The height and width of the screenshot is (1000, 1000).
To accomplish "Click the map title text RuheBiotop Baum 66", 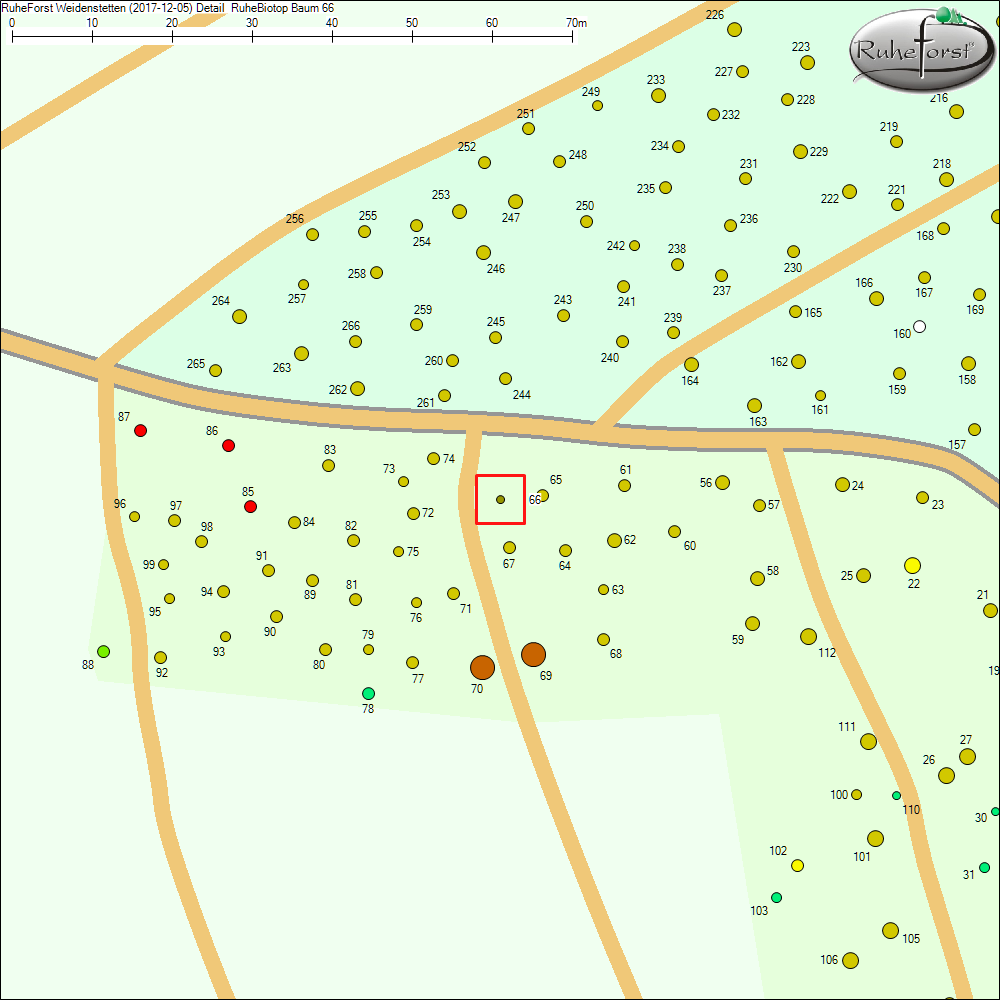I will click(282, 7).
